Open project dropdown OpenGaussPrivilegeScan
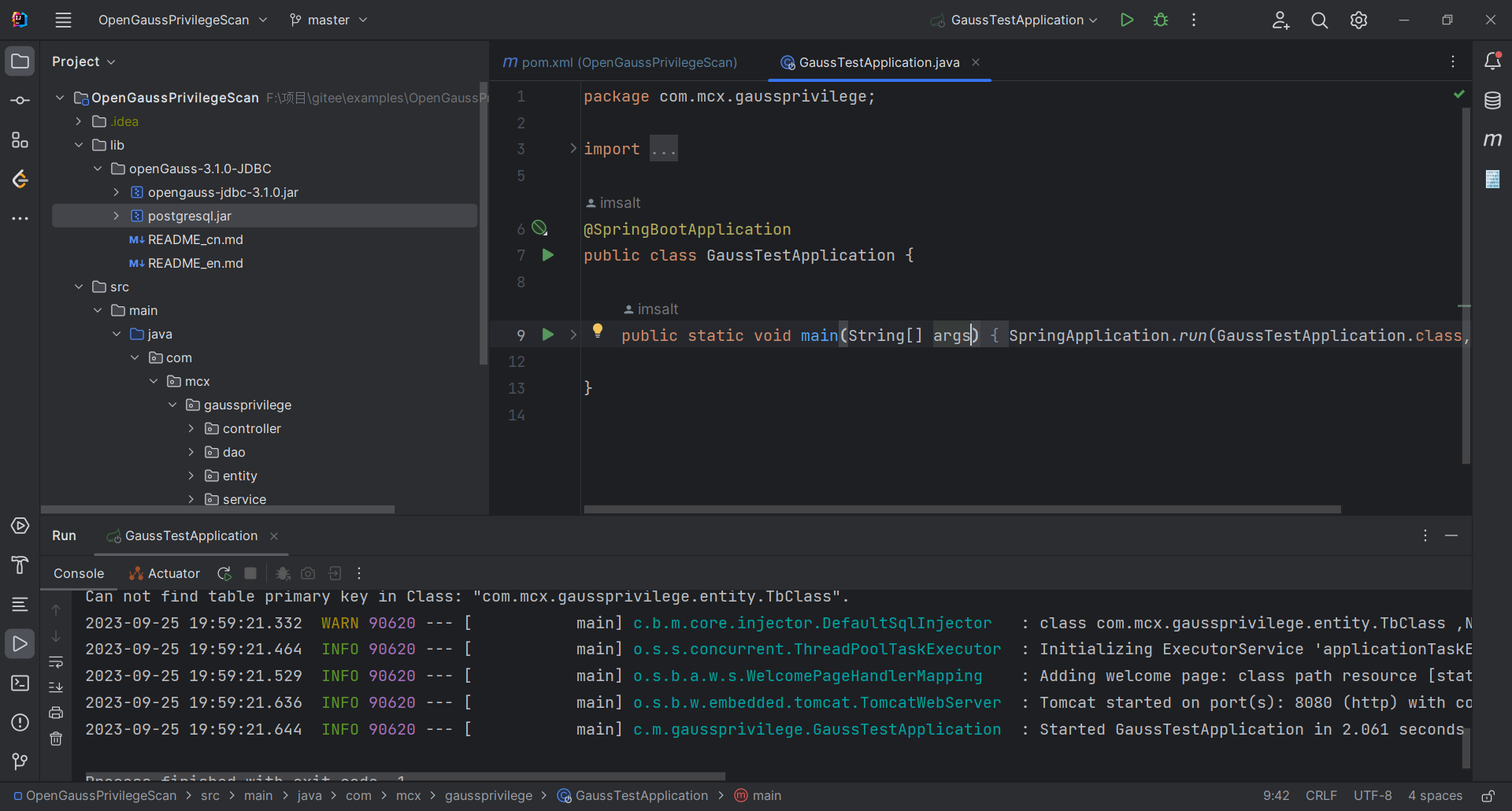 [x=183, y=20]
